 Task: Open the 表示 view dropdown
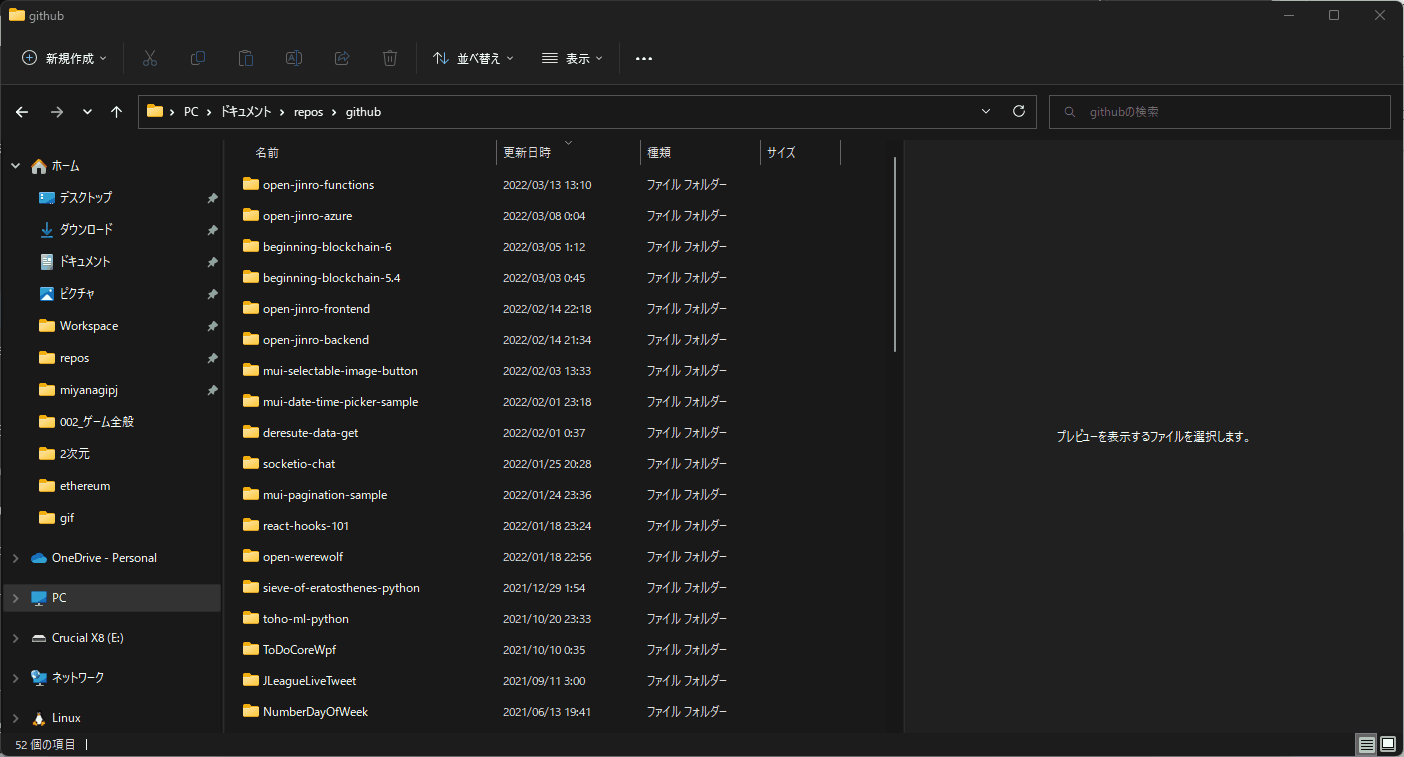pos(572,58)
